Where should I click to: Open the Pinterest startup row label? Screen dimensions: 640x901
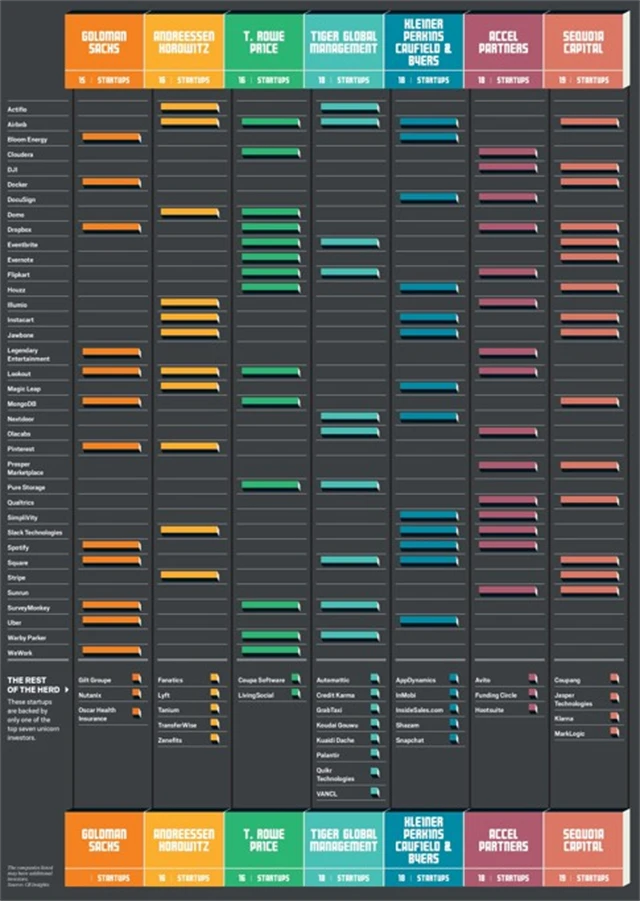tap(21, 450)
